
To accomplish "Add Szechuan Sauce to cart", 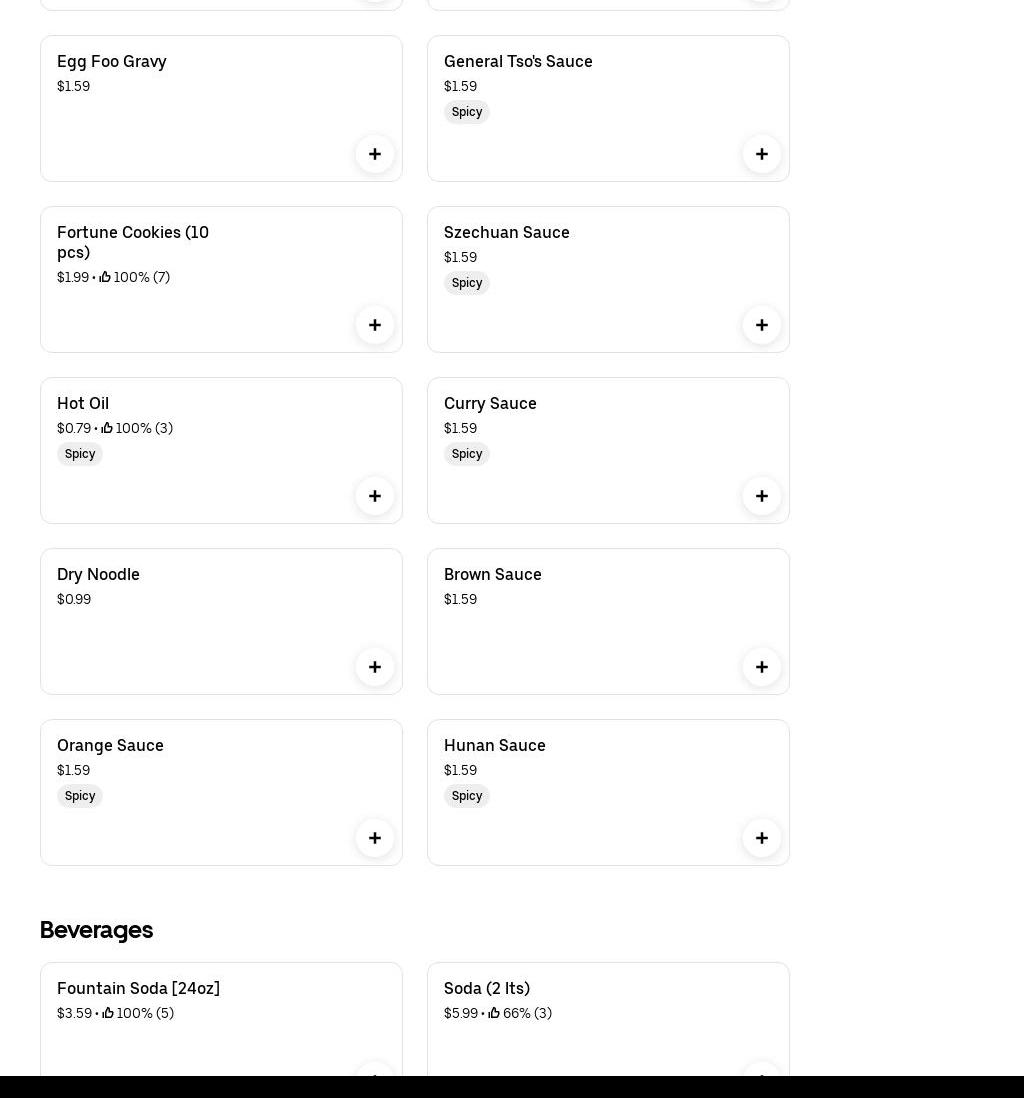I will (762, 325).
